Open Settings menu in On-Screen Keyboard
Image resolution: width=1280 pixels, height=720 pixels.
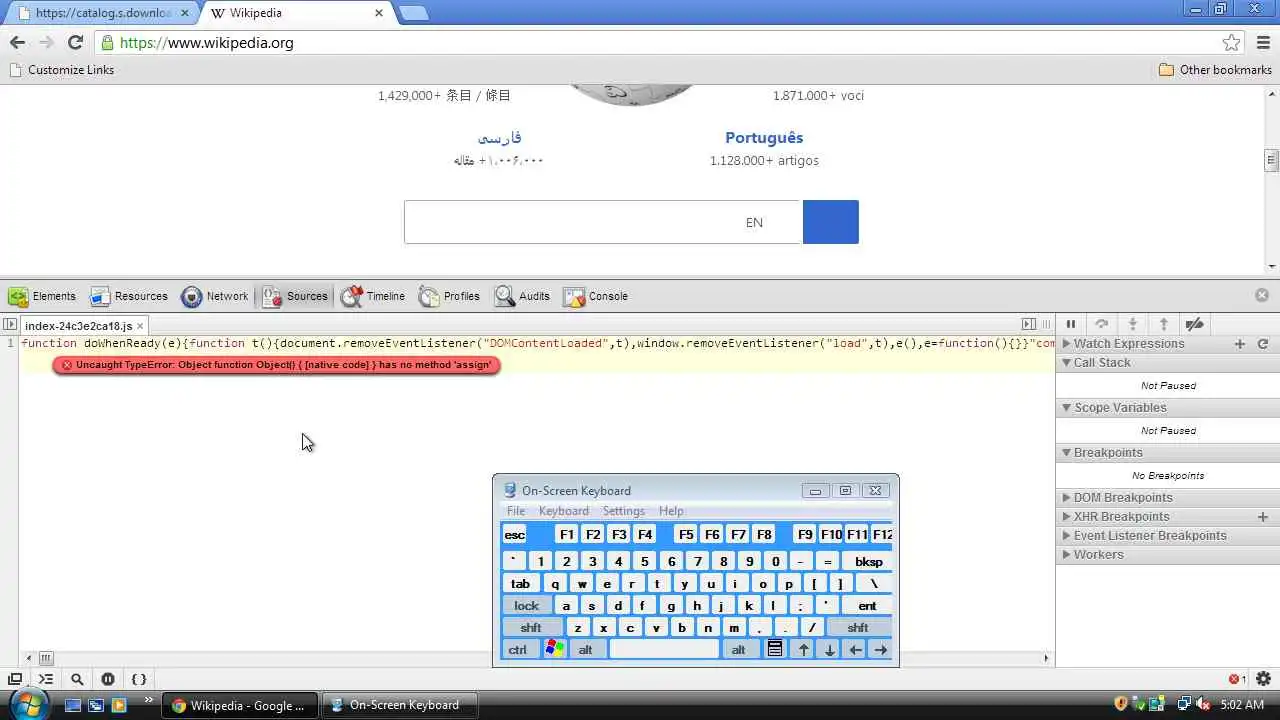pyautogui.click(x=624, y=511)
